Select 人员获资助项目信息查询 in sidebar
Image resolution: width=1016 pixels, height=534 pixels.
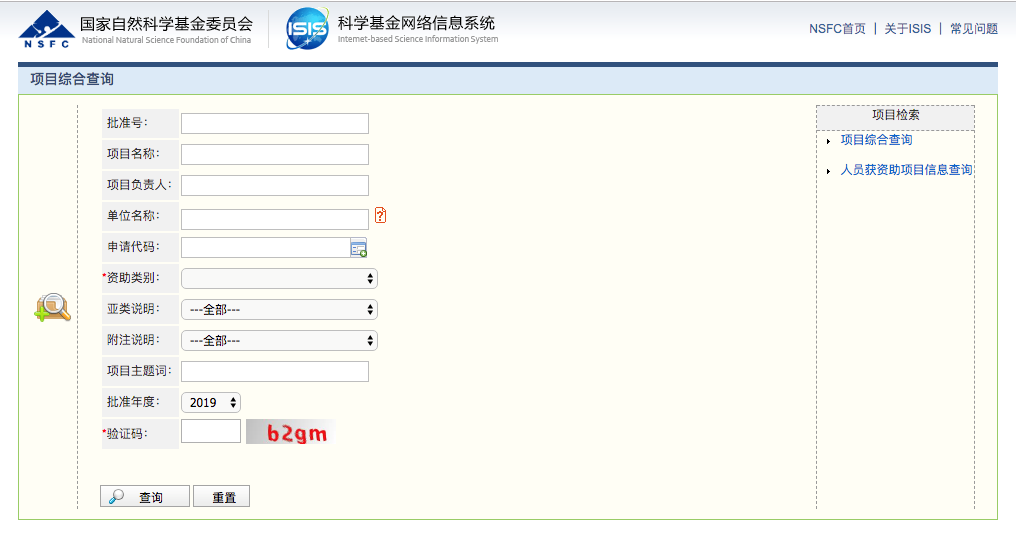coord(906,170)
